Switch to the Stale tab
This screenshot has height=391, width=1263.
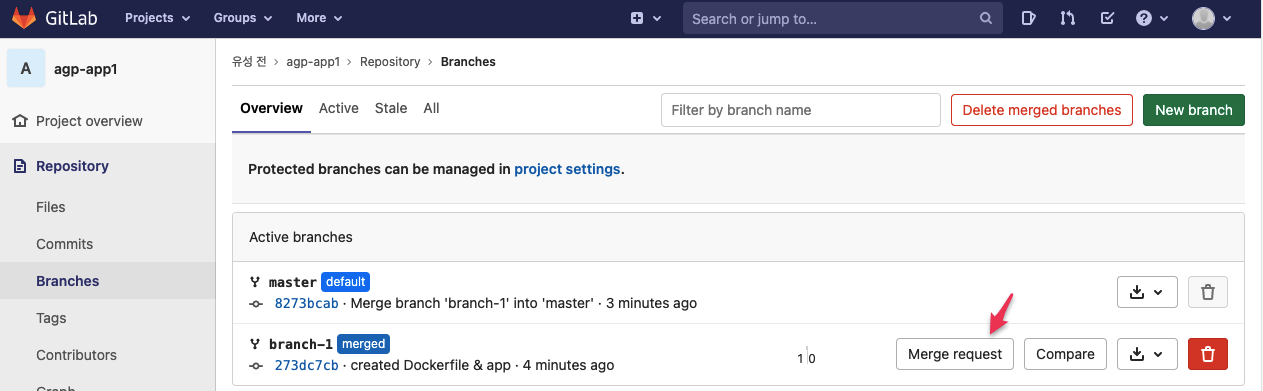[x=391, y=108]
